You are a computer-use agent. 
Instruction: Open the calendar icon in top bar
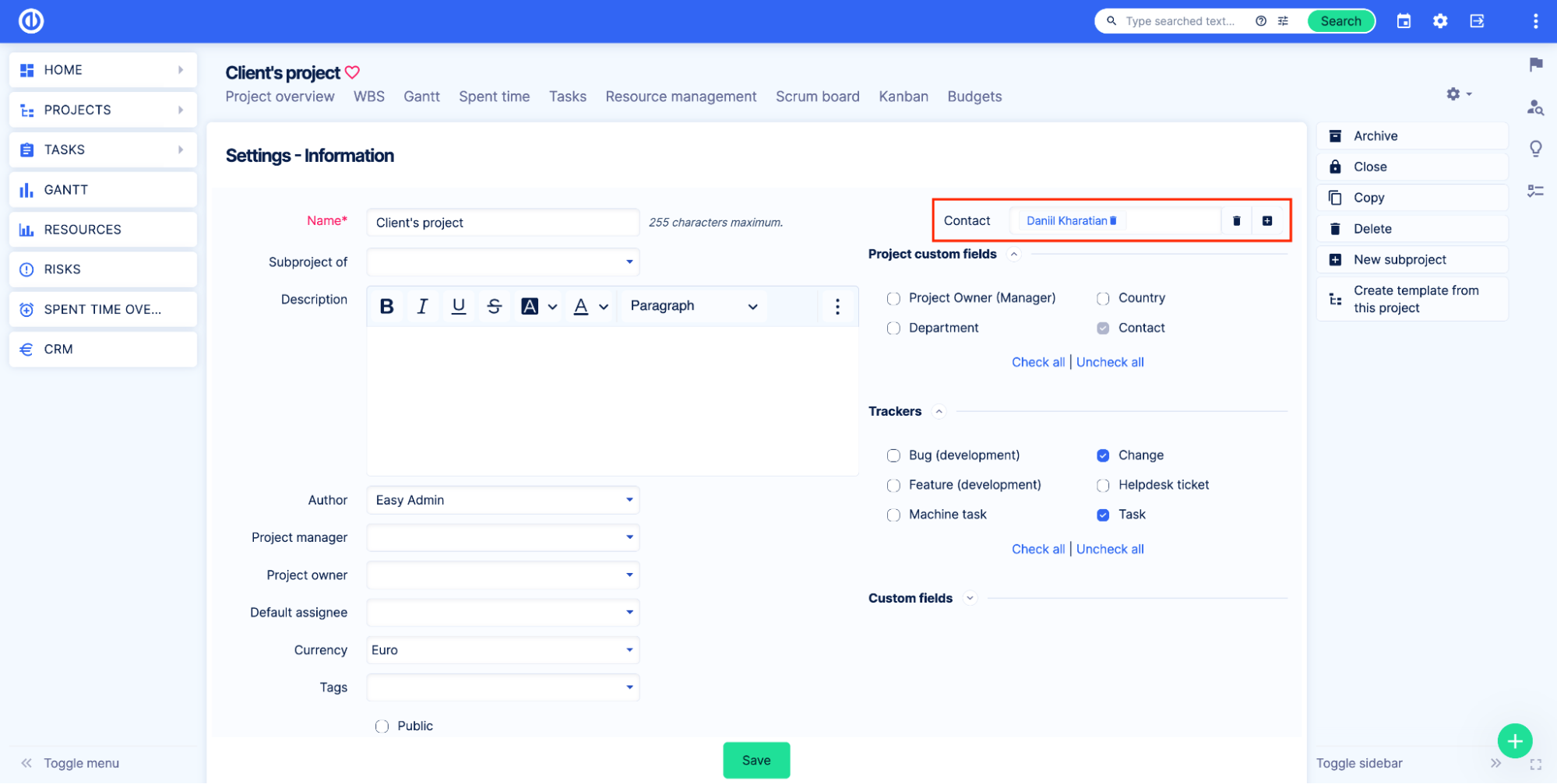(1404, 21)
